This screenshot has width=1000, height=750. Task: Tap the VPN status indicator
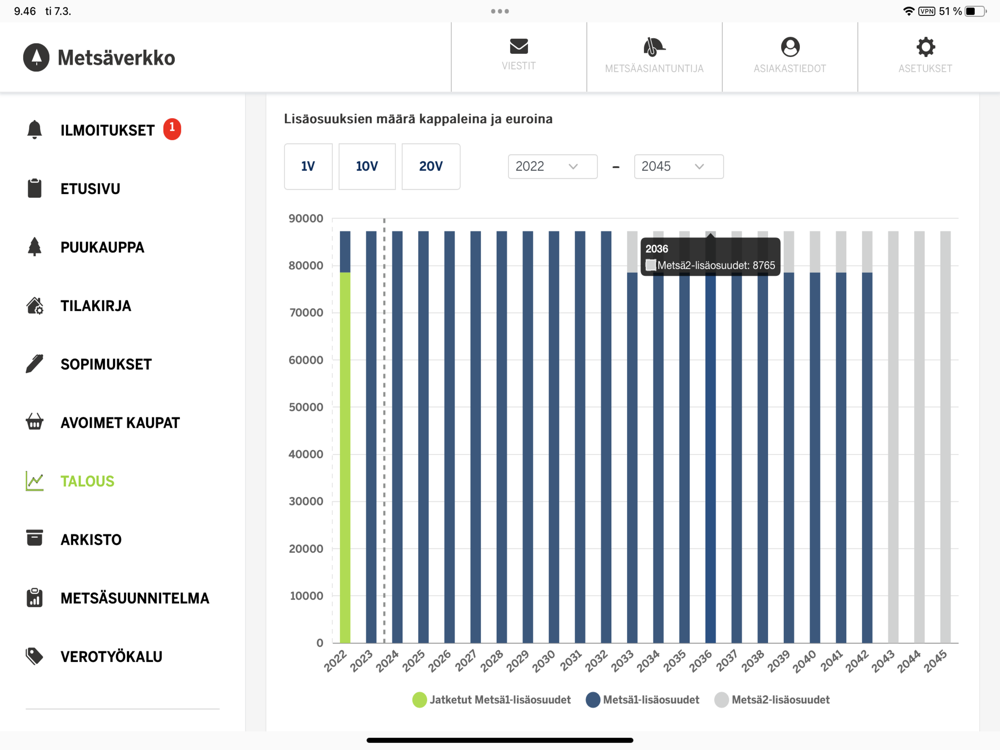click(927, 11)
